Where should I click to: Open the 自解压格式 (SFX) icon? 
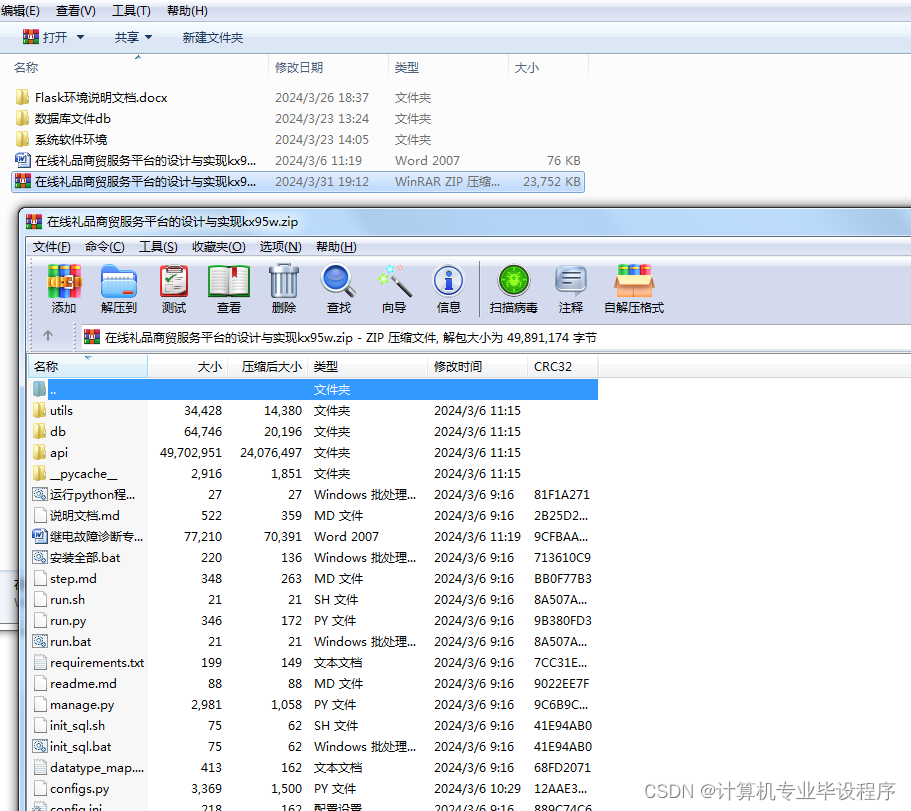click(634, 285)
